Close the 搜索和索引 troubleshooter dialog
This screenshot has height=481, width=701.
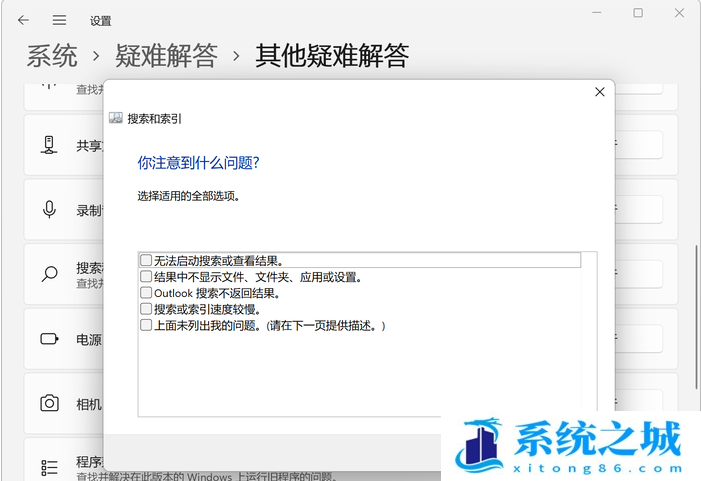point(599,92)
